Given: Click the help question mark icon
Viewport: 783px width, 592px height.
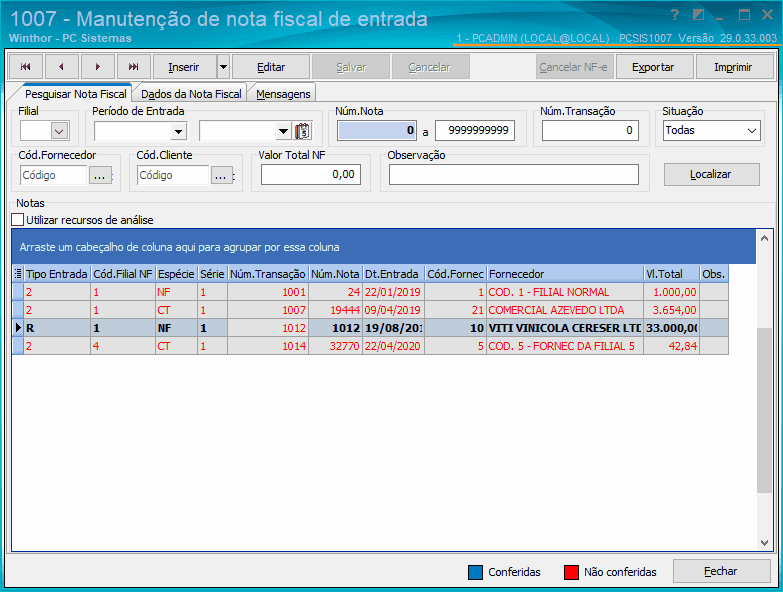Looking at the screenshot, I should click(676, 15).
